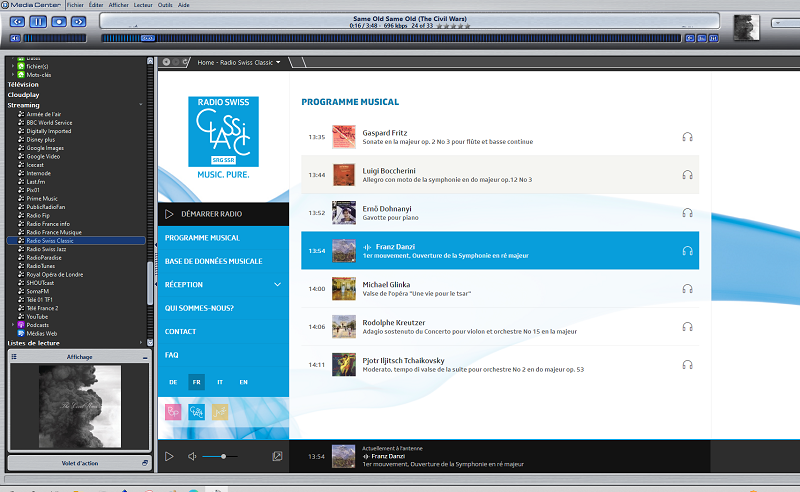This screenshot has width=800, height=492.
Task: Open RadioParadise stream
Action: 43,258
